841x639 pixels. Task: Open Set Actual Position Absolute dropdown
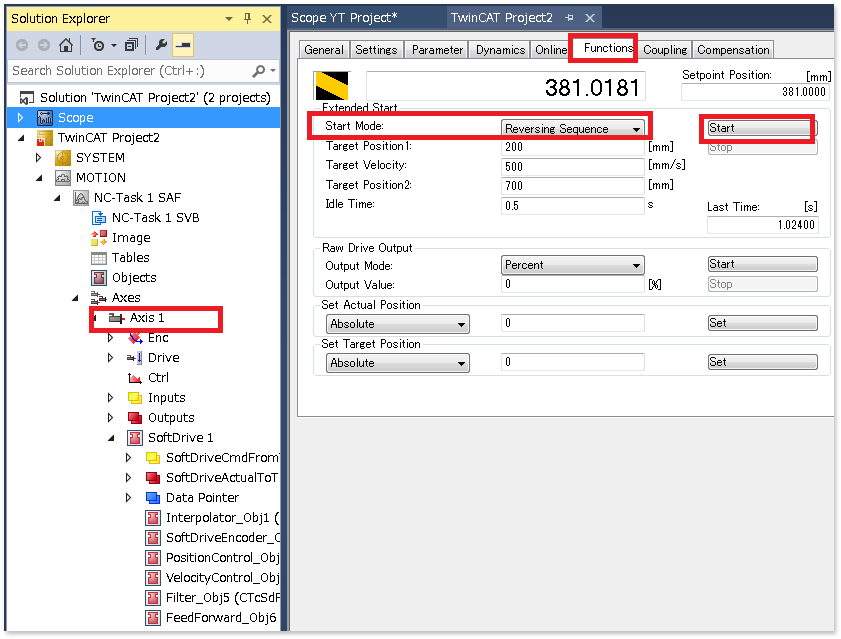(x=397, y=324)
